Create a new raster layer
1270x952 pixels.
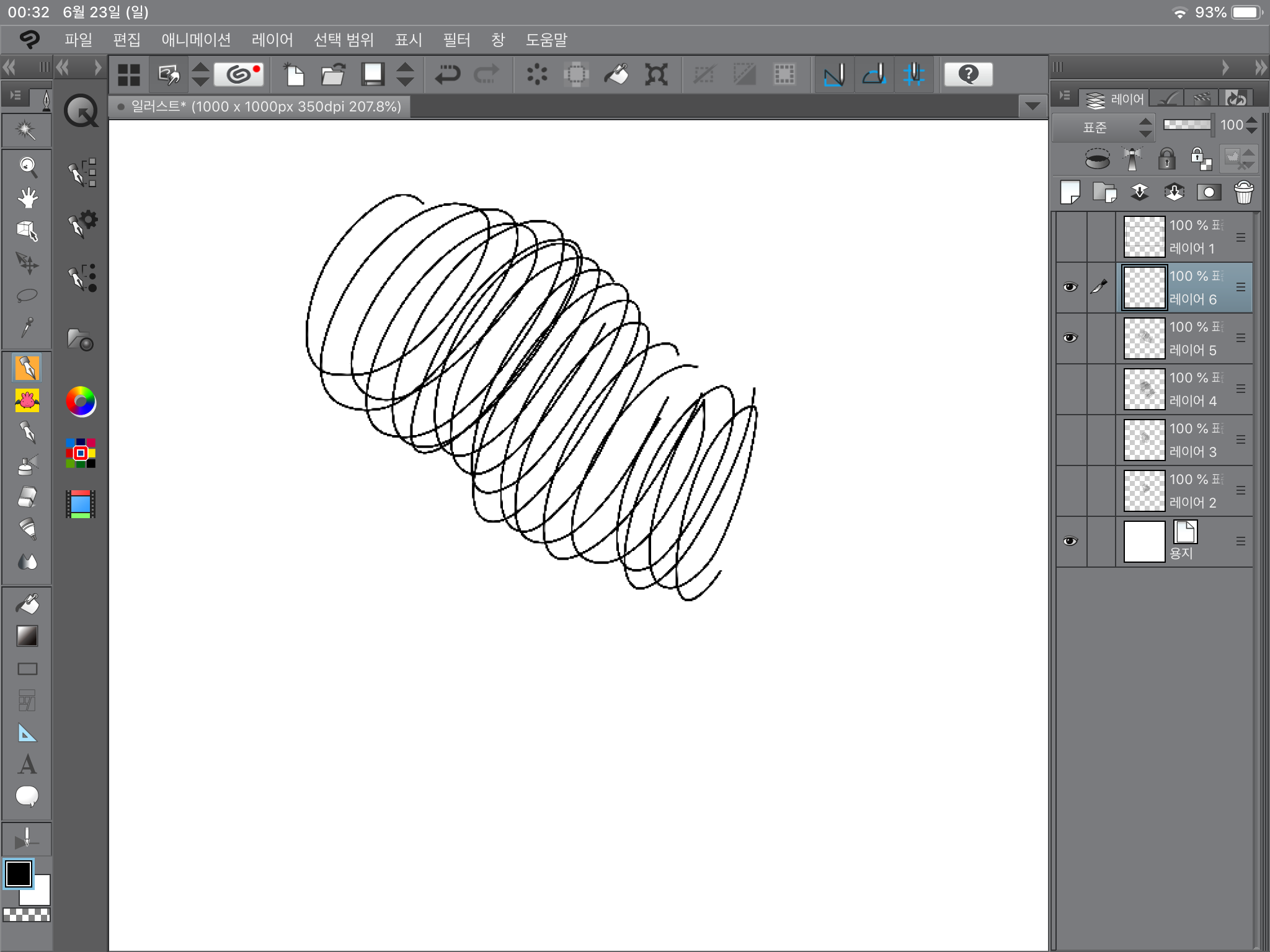point(1070,193)
